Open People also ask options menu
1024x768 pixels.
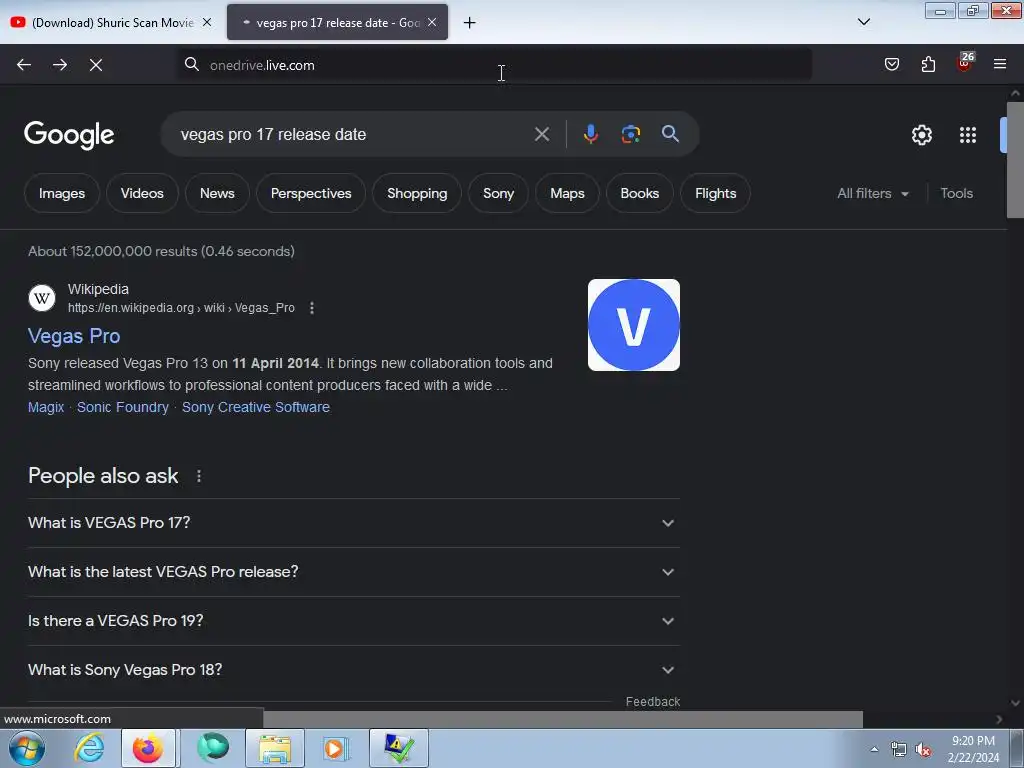coord(199,476)
